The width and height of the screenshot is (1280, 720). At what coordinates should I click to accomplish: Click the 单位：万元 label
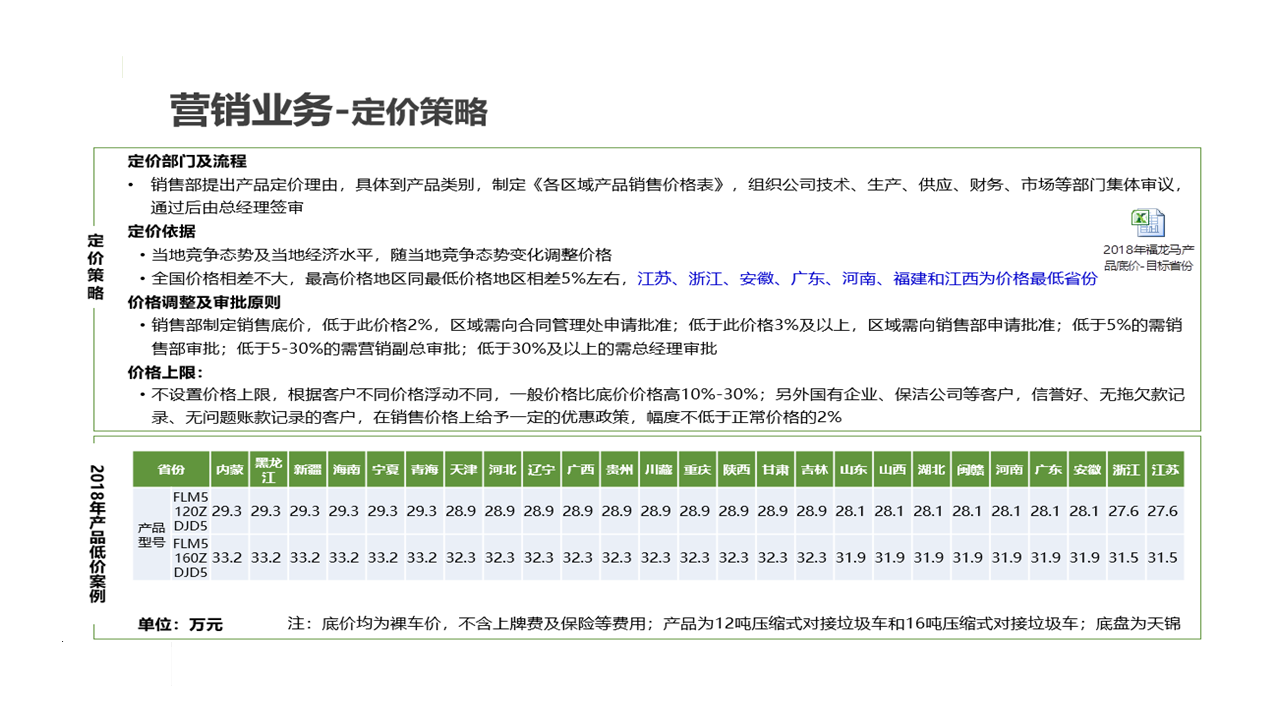pyautogui.click(x=180, y=625)
